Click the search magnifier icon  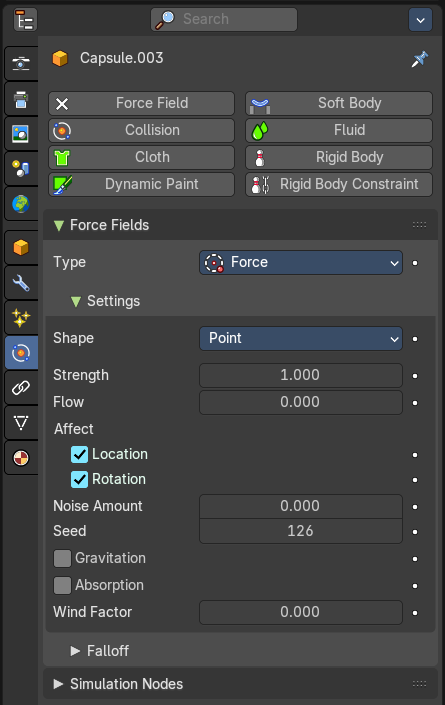tap(165, 20)
